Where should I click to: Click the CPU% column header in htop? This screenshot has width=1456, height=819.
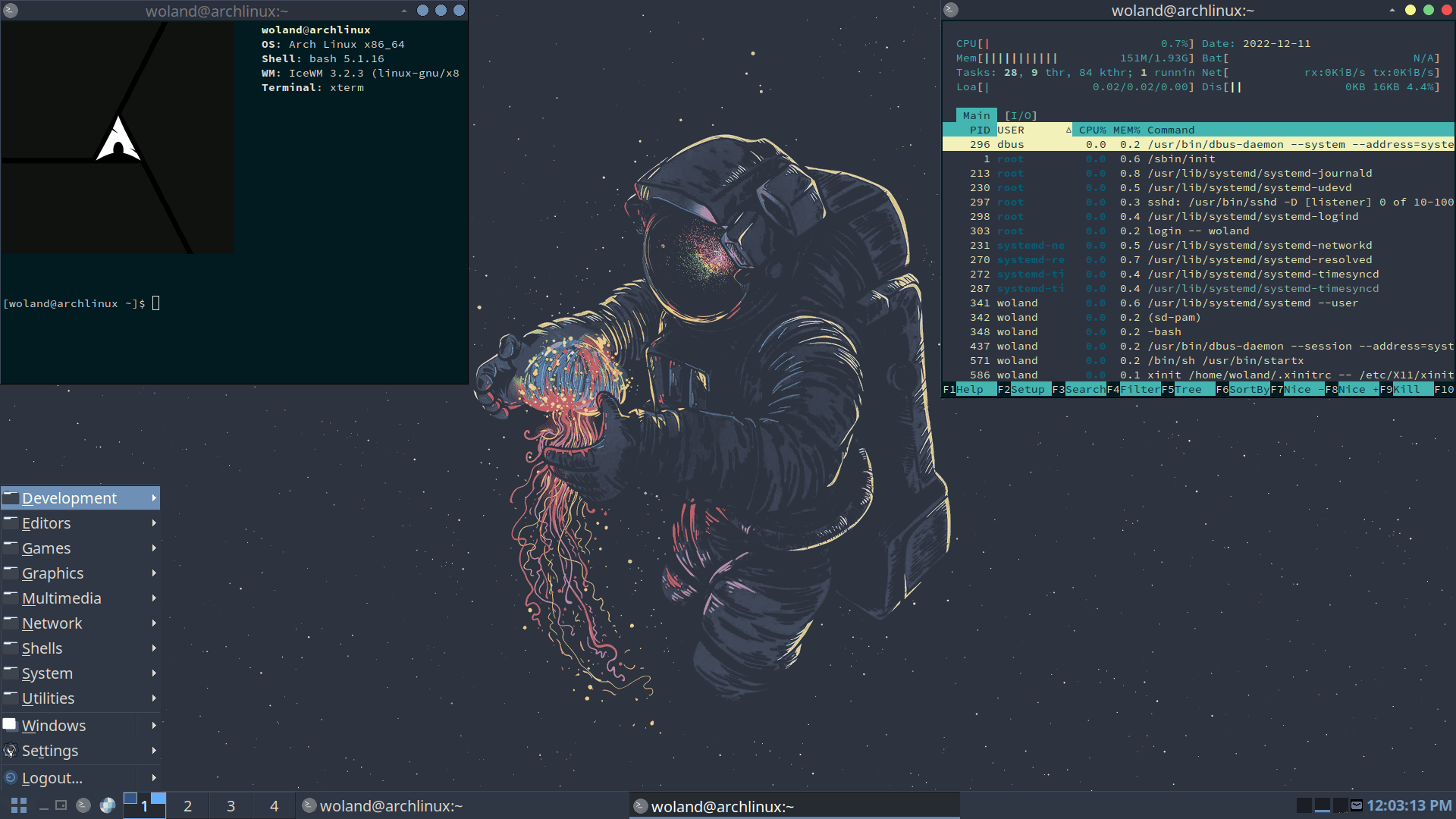[x=1092, y=130]
